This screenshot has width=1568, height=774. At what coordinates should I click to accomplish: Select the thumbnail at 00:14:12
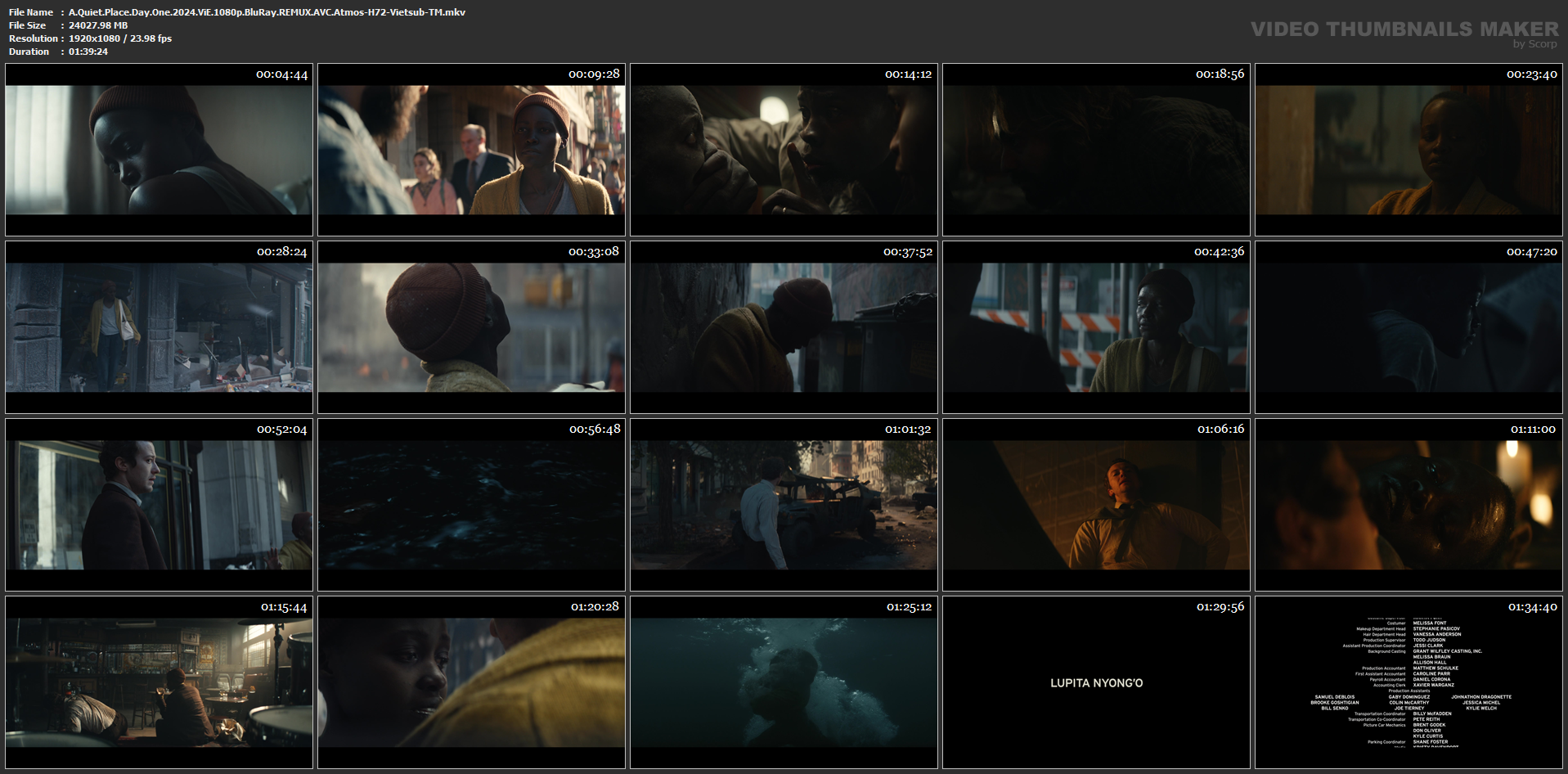(x=784, y=150)
